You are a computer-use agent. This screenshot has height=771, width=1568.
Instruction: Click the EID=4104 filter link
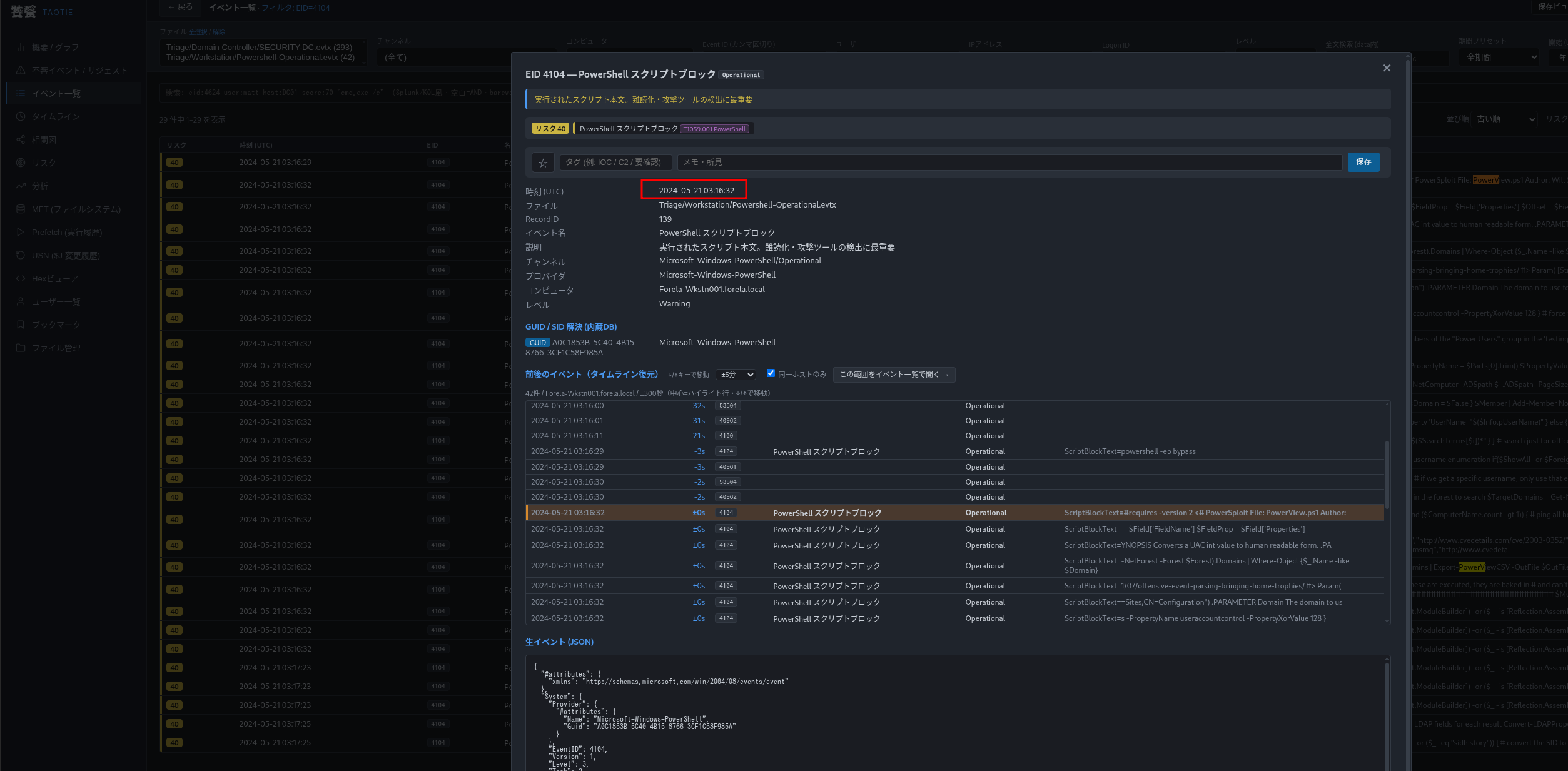(295, 8)
